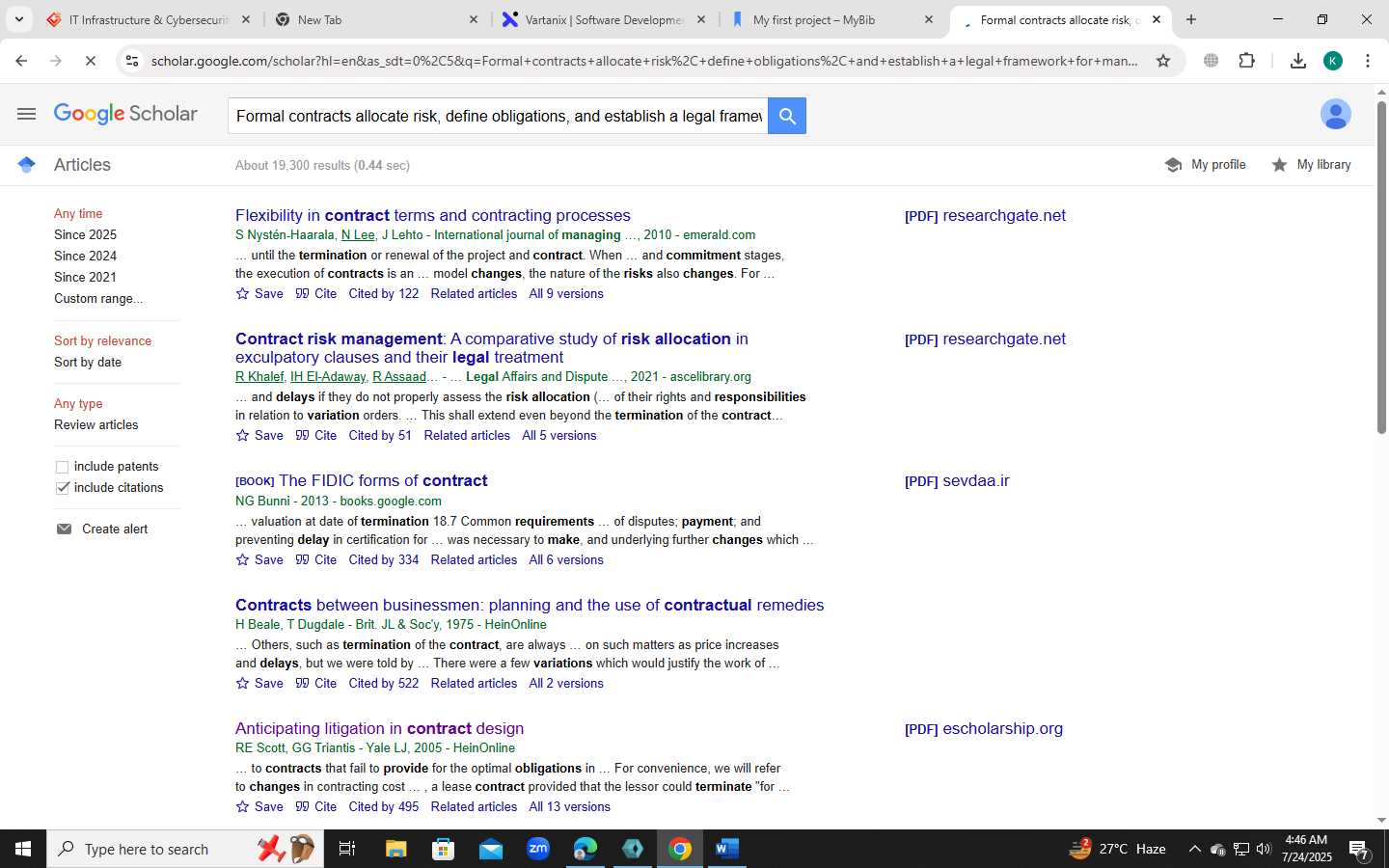
Task: Click the Scholar search query field
Action: (499, 116)
